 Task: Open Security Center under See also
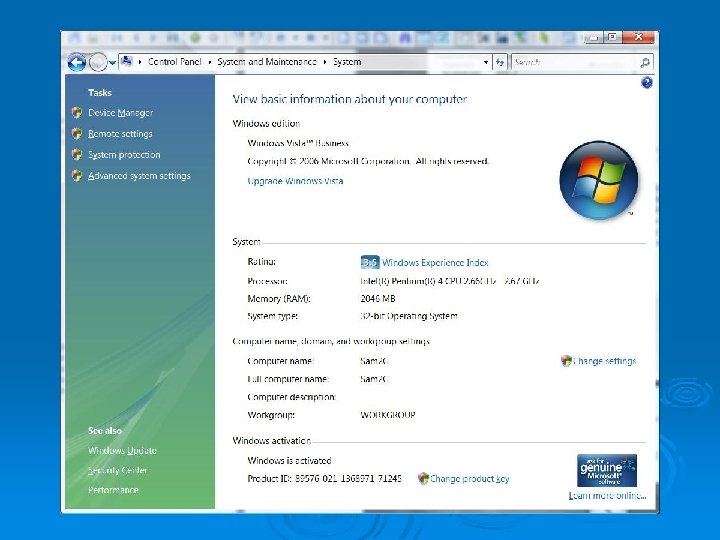pos(118,470)
